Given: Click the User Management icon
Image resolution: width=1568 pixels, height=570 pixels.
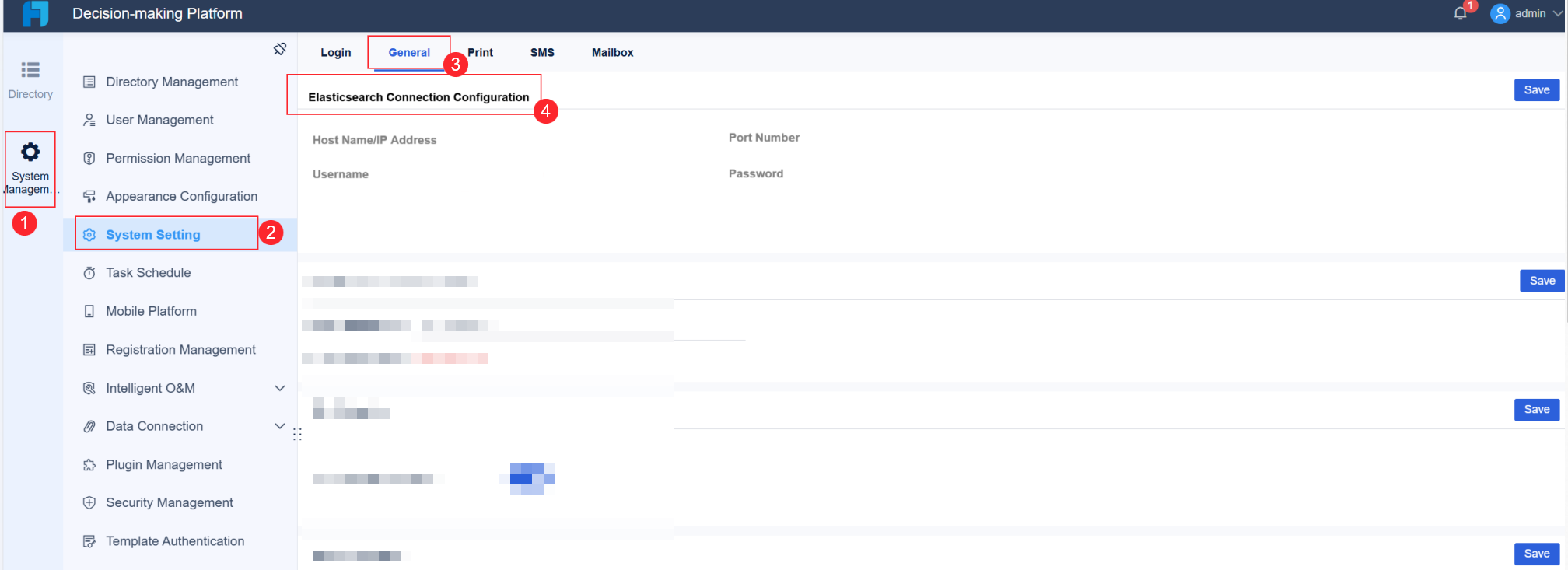Looking at the screenshot, I should 89,120.
